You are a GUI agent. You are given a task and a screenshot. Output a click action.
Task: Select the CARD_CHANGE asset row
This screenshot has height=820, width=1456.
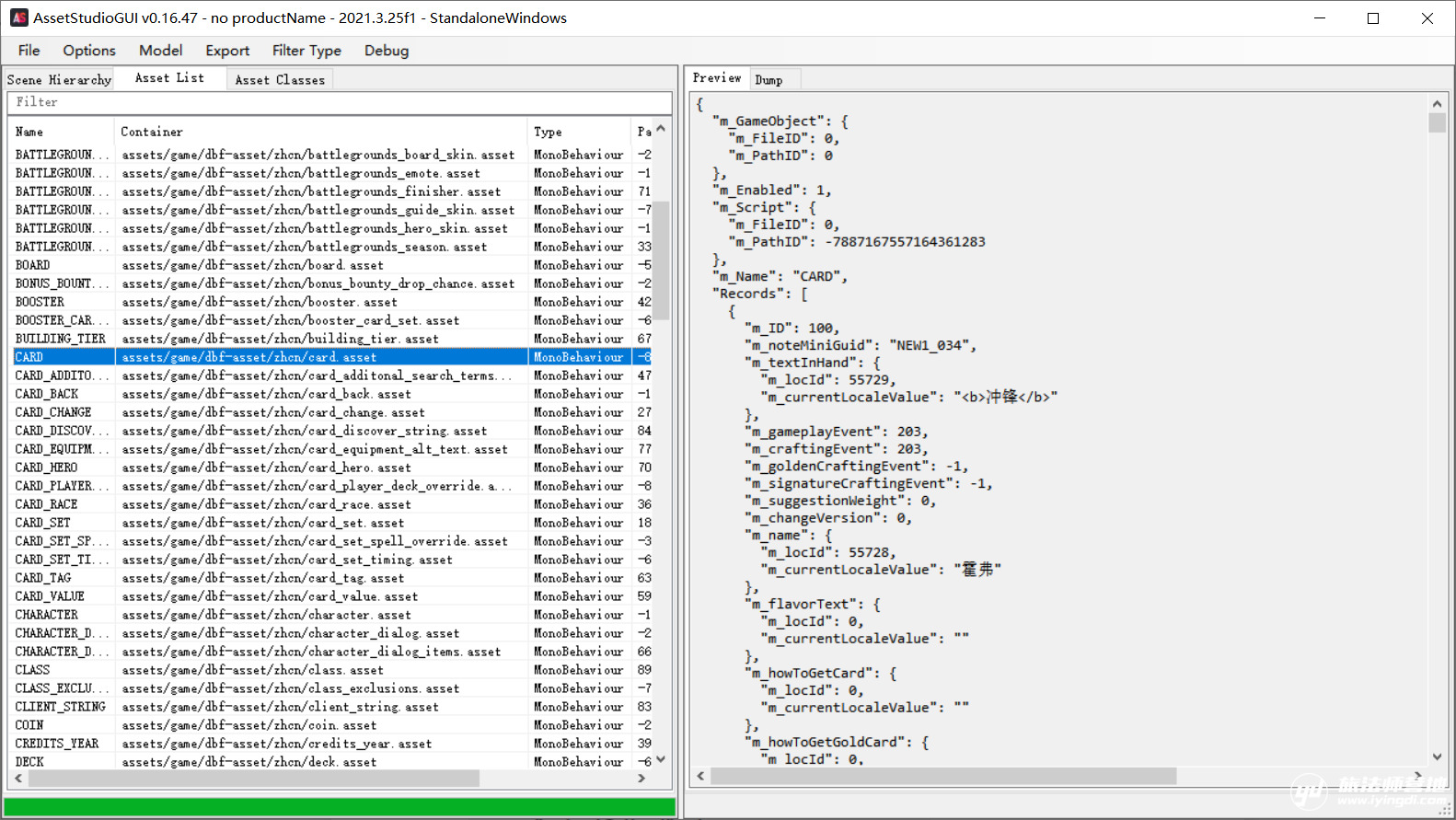[x=332, y=412]
